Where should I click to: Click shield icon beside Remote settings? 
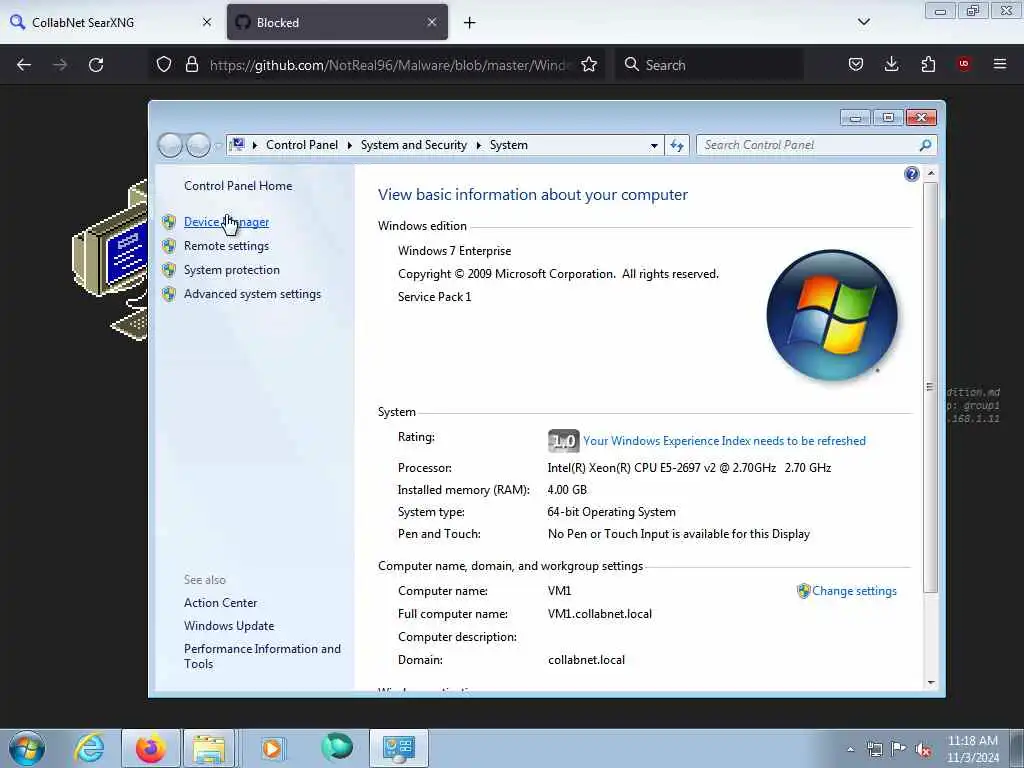click(169, 246)
